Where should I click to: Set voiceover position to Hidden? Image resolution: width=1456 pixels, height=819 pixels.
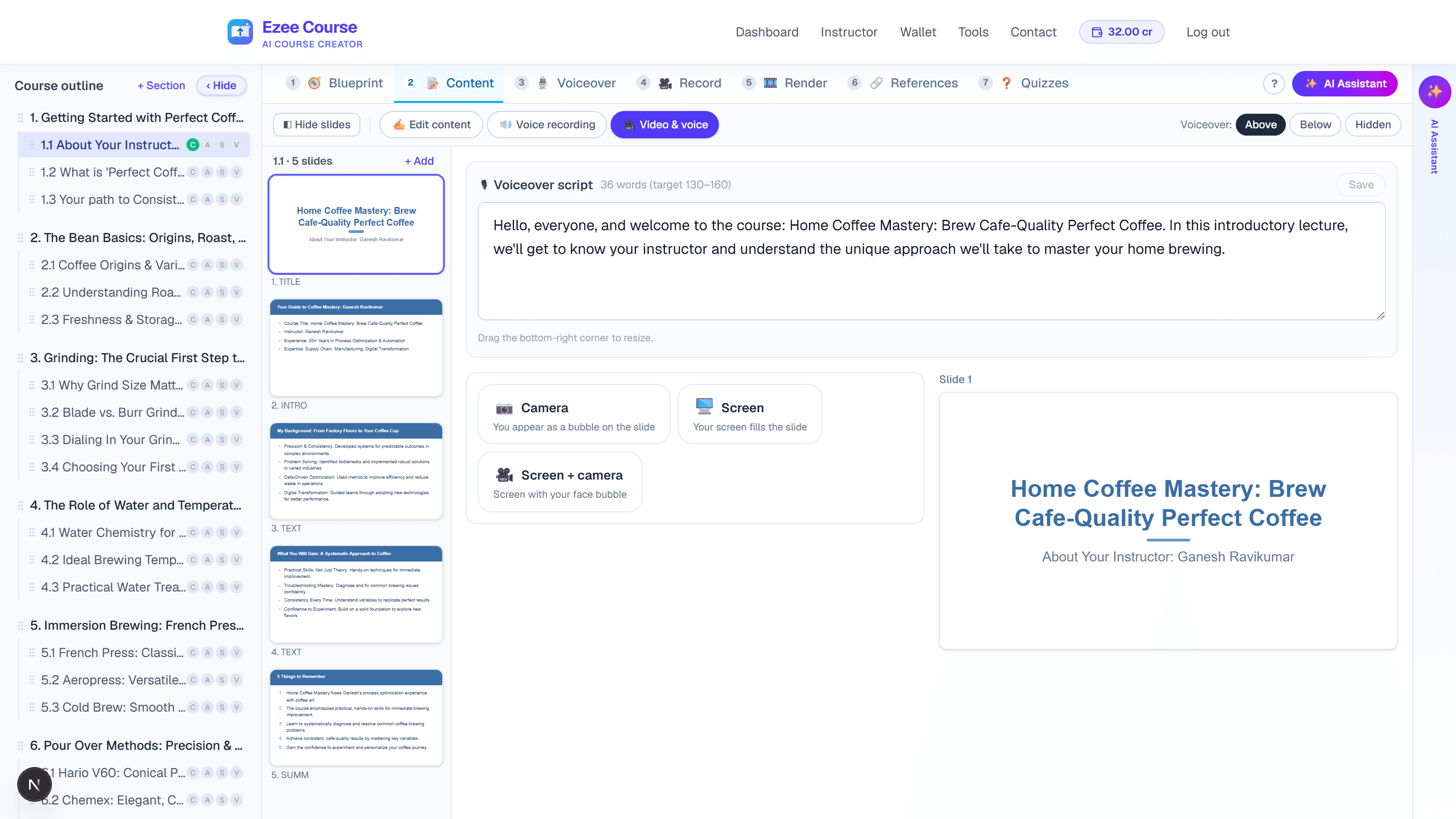click(x=1373, y=125)
